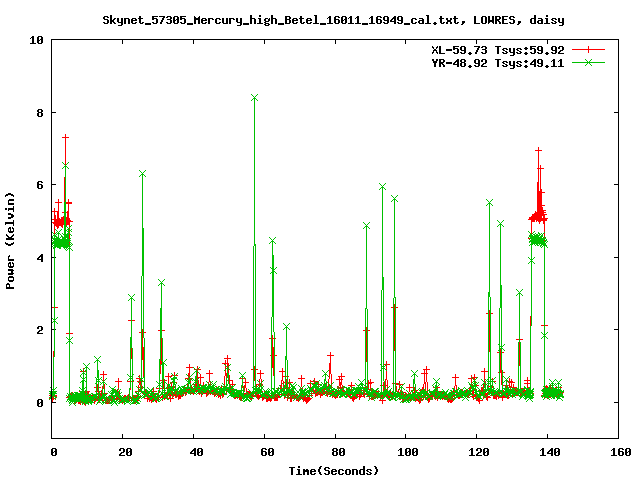Click the tallest green peak marker above 8 Kelvin

tap(255, 98)
